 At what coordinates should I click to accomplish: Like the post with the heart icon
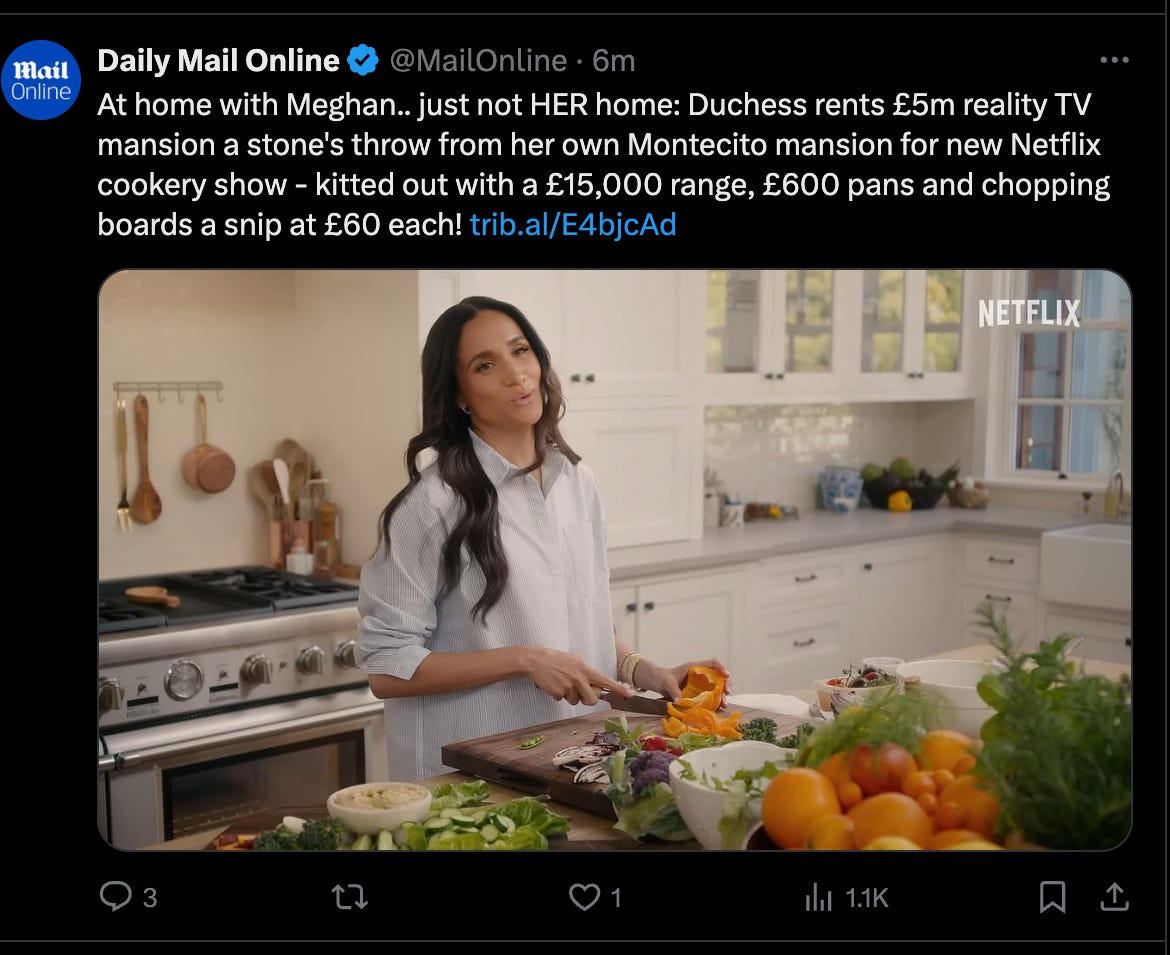(584, 897)
